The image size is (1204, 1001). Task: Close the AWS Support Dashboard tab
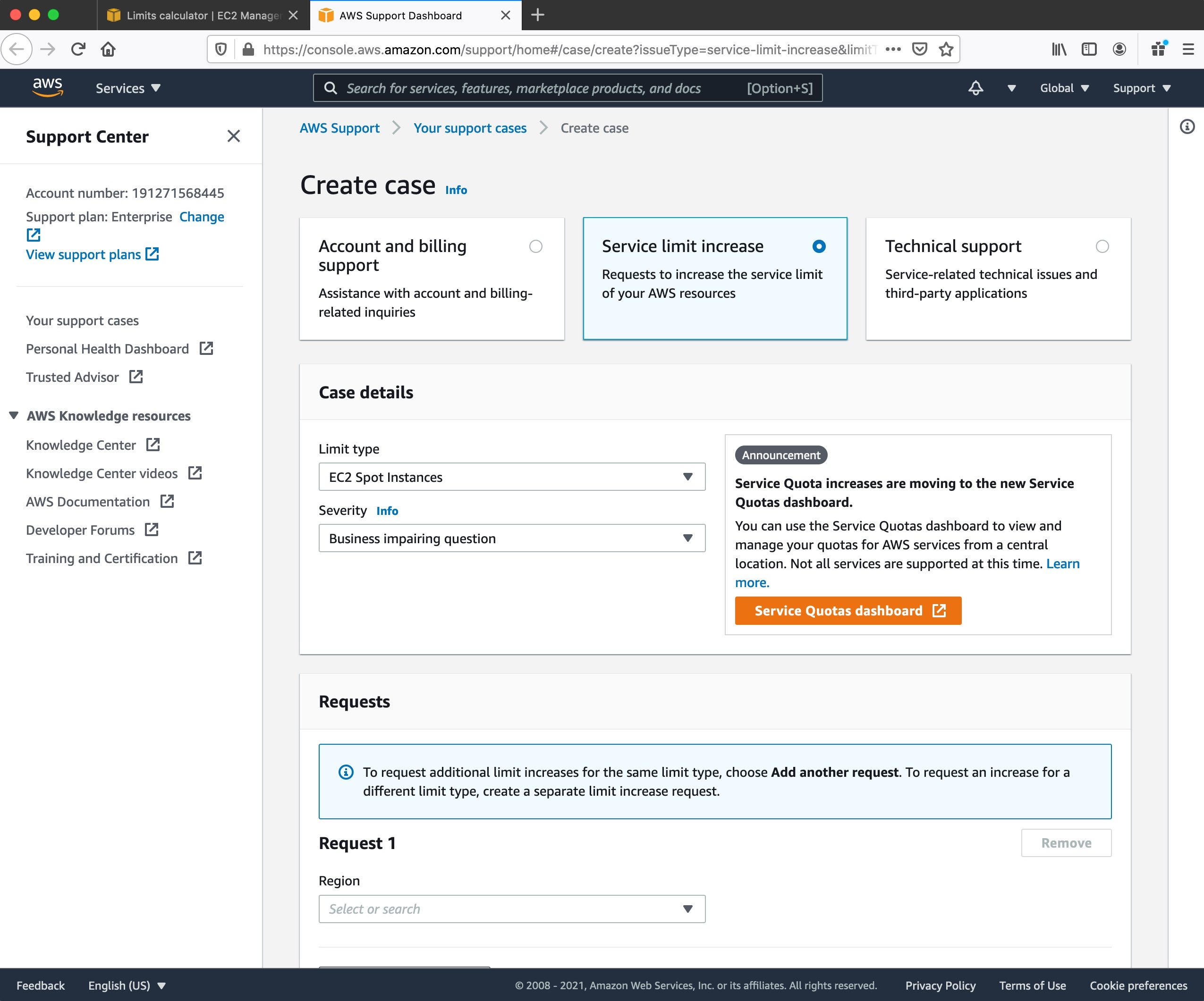tap(505, 16)
